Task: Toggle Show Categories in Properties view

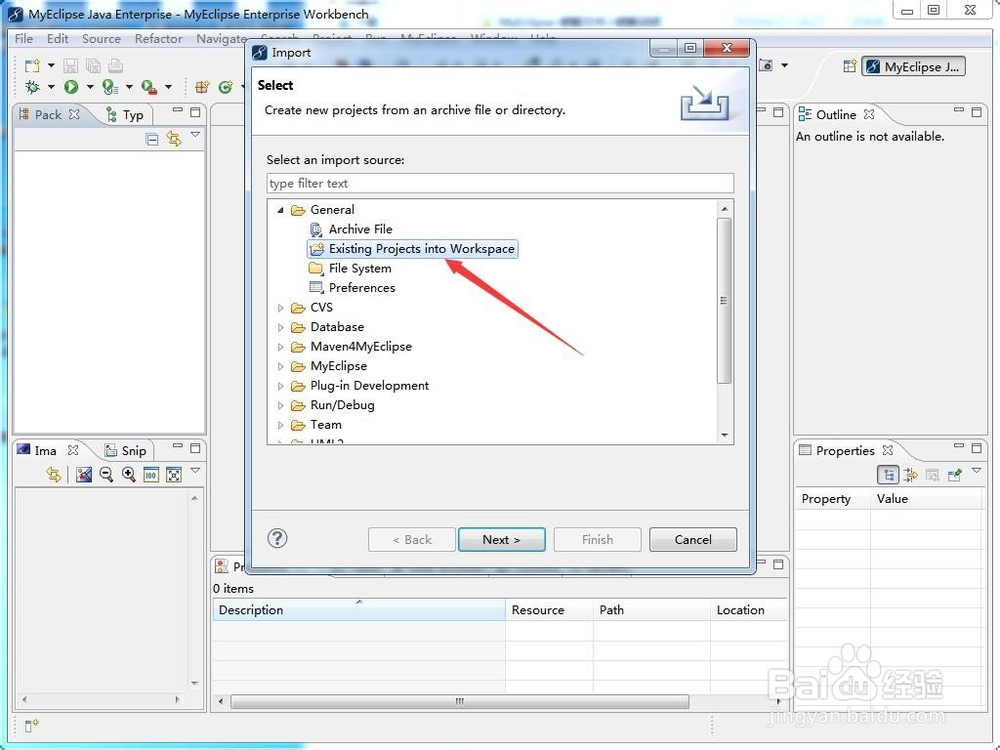Action: (888, 474)
